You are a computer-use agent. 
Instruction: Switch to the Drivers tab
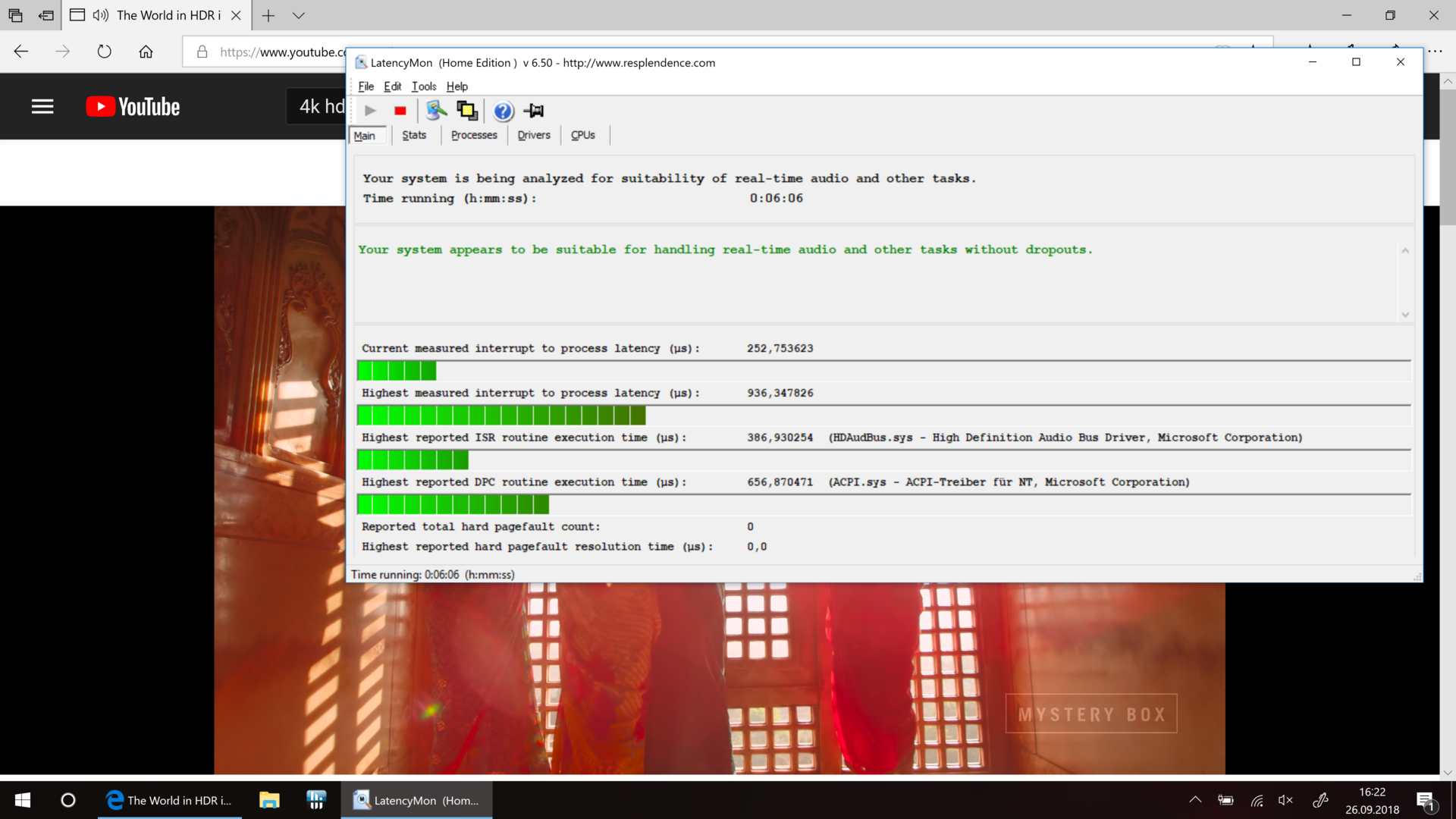tap(534, 135)
